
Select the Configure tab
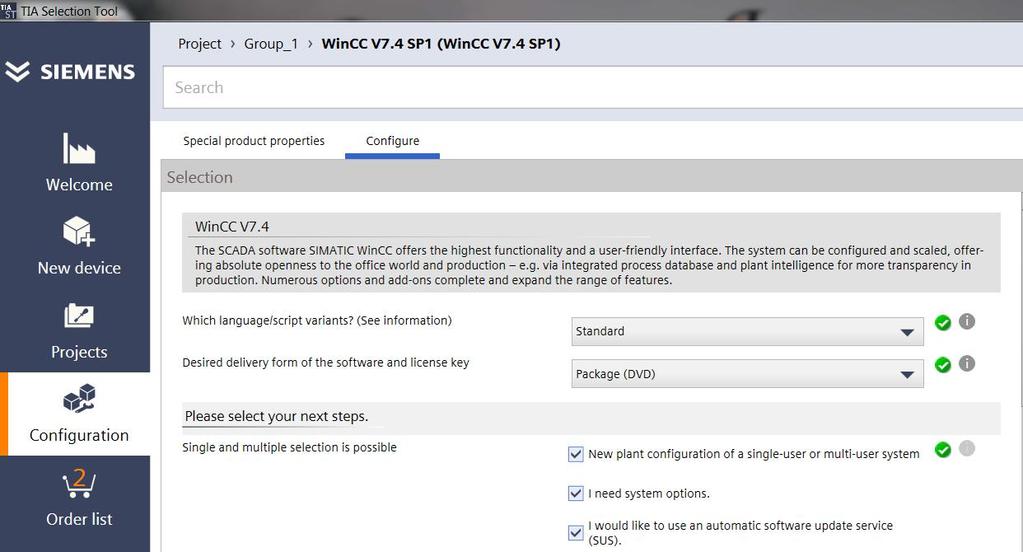pyautogui.click(x=393, y=141)
